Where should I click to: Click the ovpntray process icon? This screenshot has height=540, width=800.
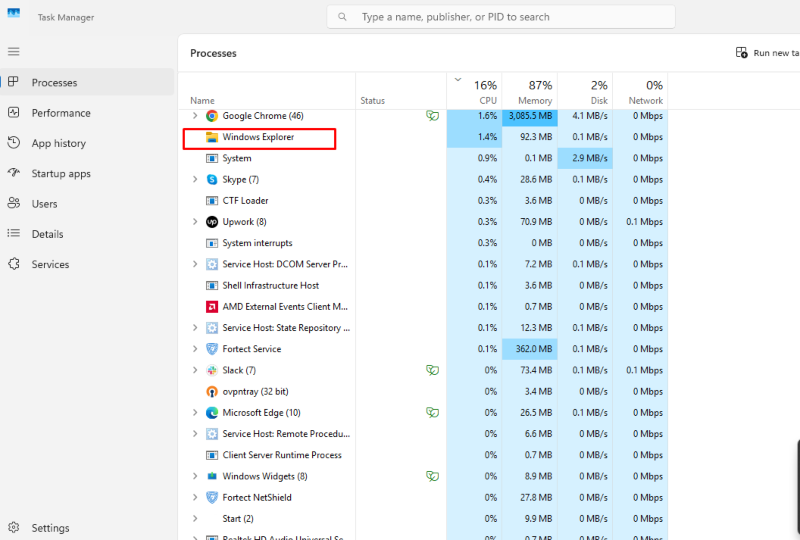tap(212, 391)
